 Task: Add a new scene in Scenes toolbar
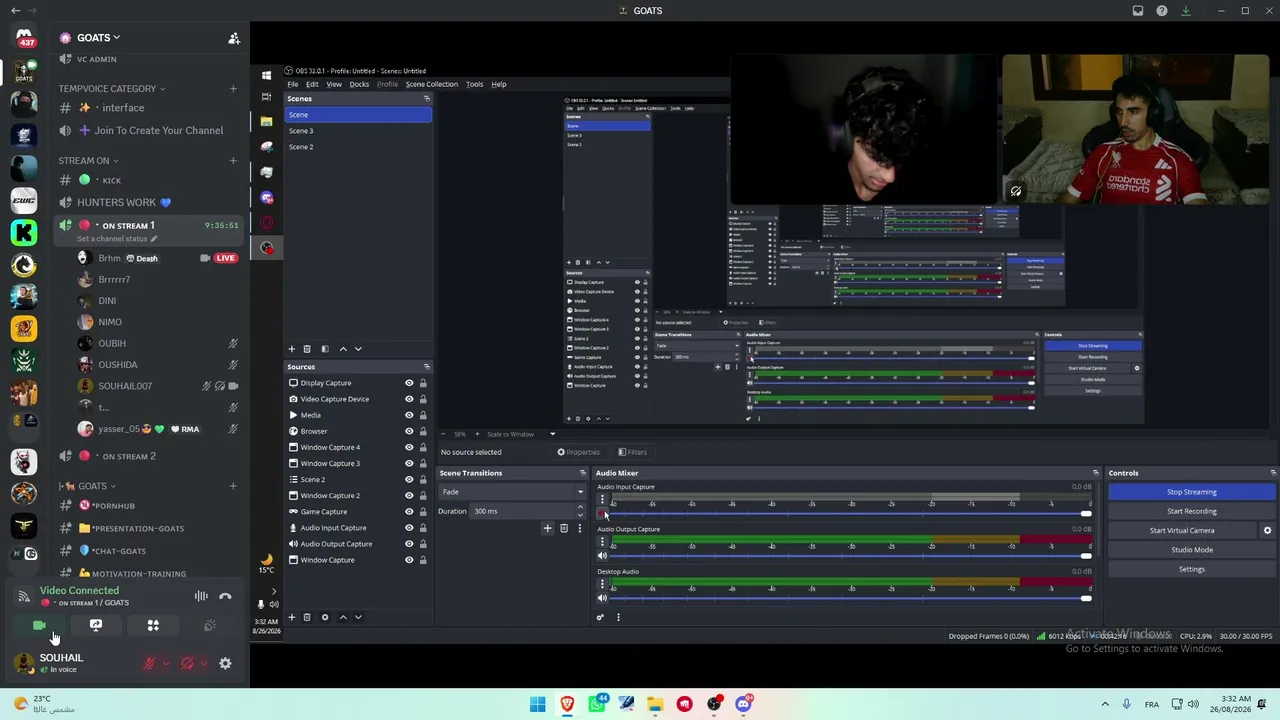(x=292, y=349)
